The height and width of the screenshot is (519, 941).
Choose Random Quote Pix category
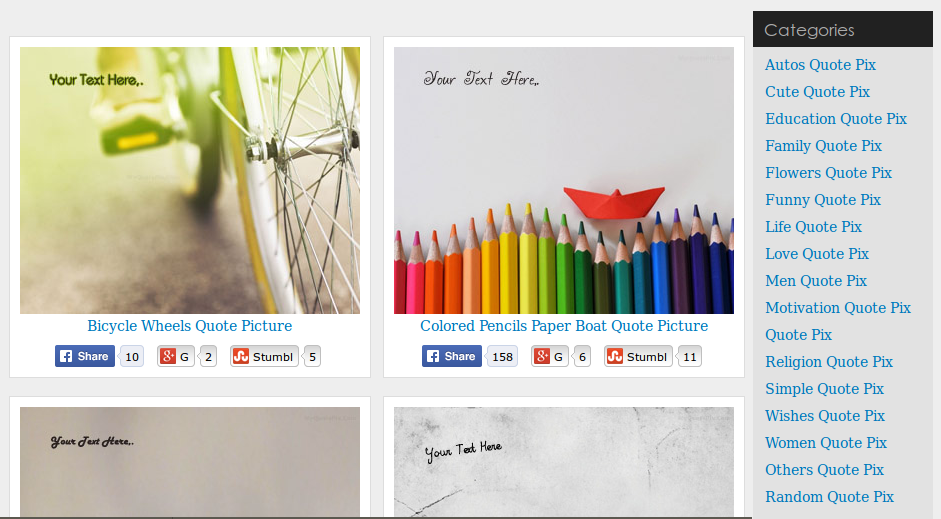pos(829,497)
